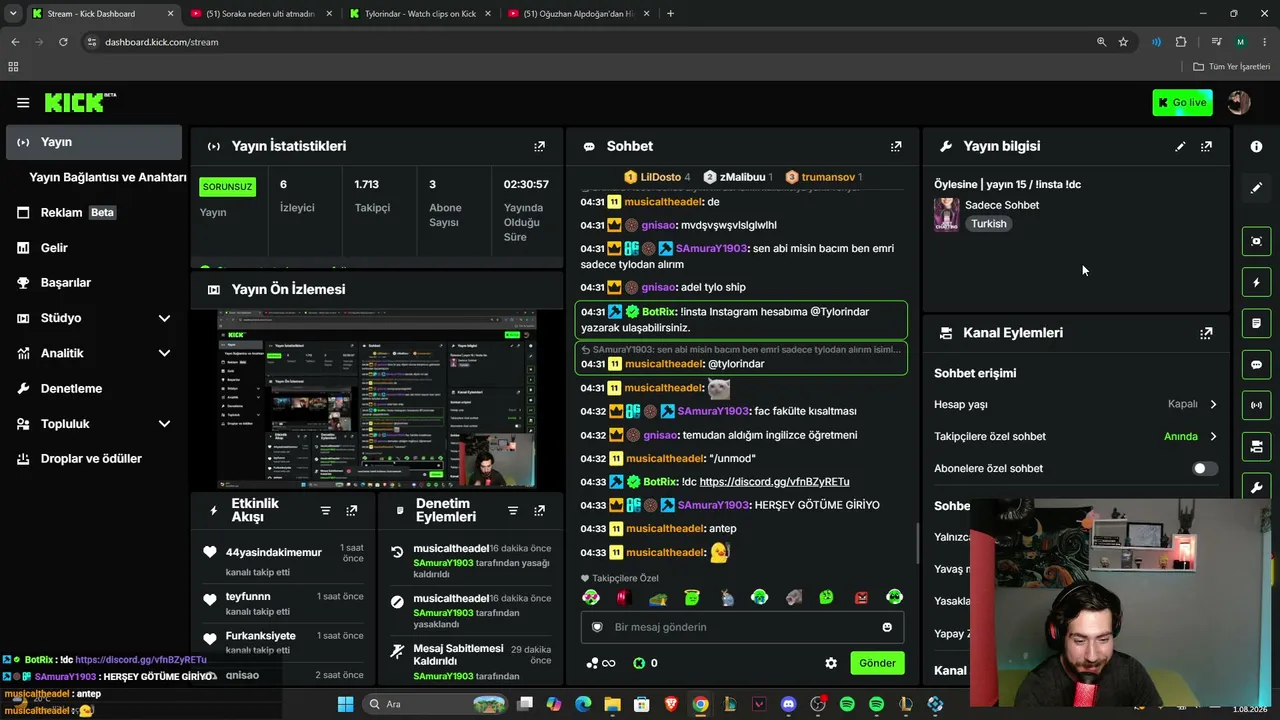Open Discord from the taskbar
Image resolution: width=1280 pixels, height=720 pixels.
(x=788, y=704)
